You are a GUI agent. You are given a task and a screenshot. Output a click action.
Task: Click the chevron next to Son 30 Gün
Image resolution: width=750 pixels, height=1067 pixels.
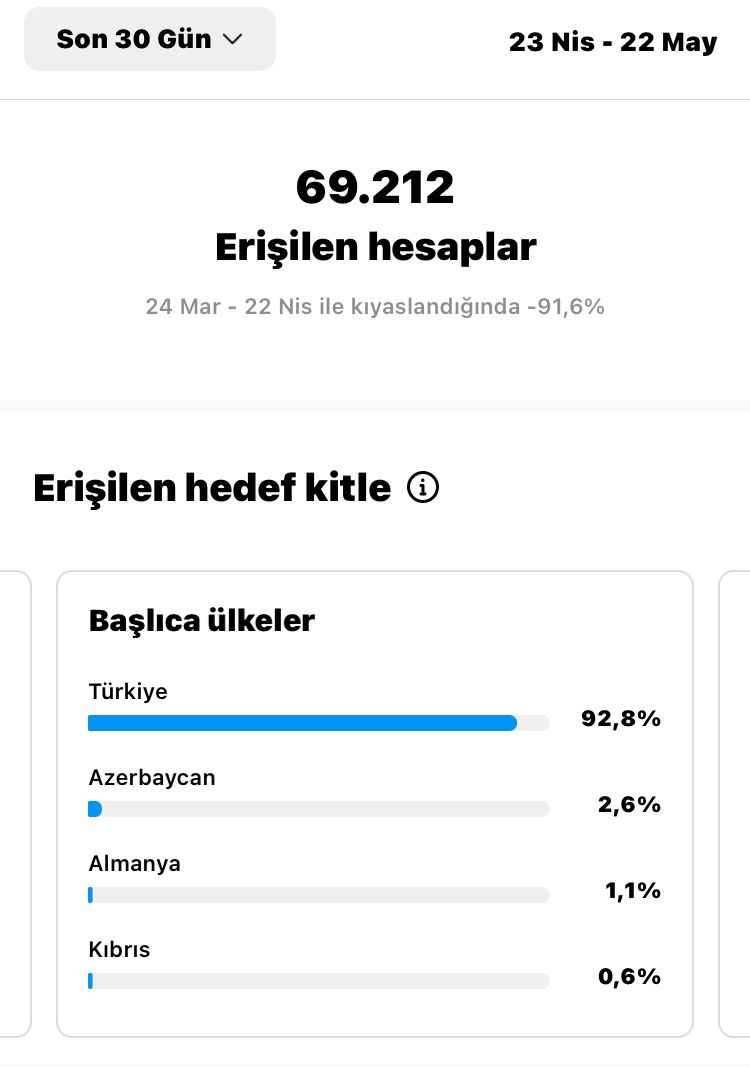coord(233,39)
